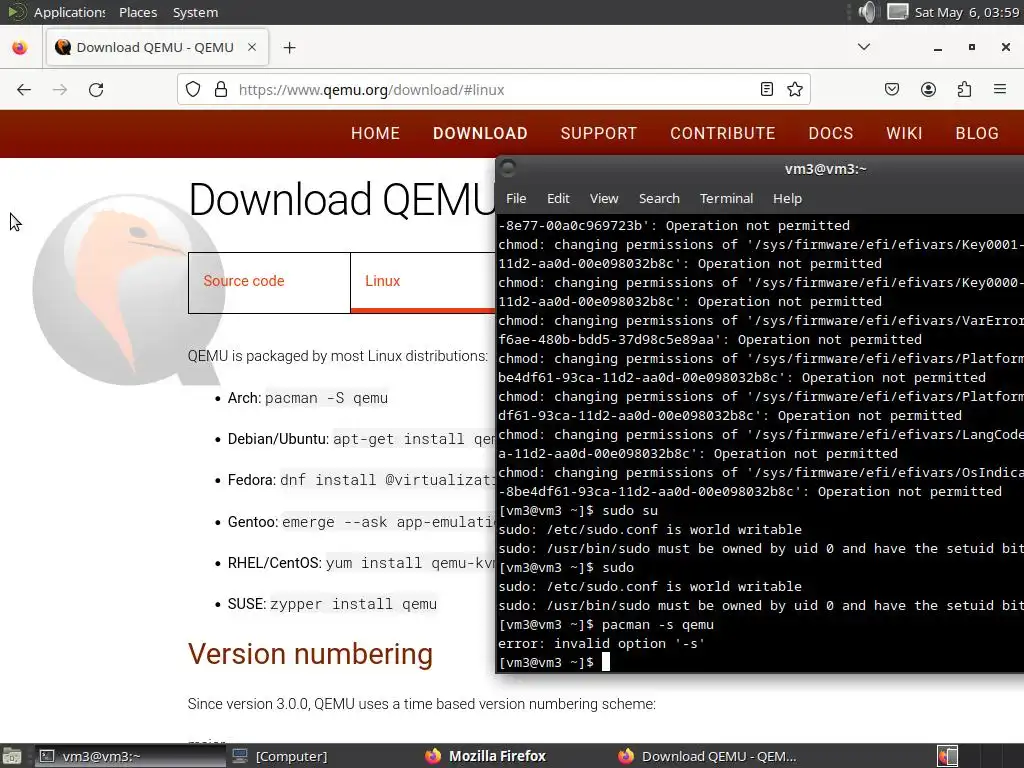Click the network monitor icon in the top panel
Image resolution: width=1024 pixels, height=768 pixels.
tap(897, 12)
